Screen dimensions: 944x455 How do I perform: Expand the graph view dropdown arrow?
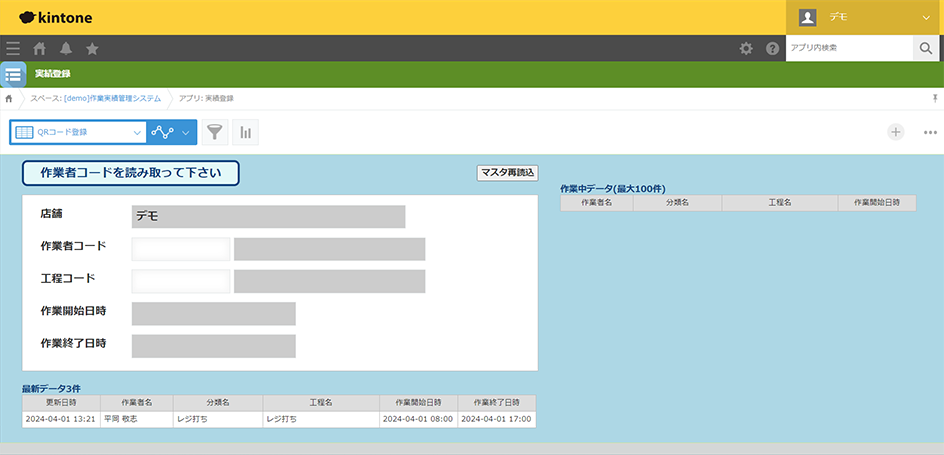[x=185, y=132]
